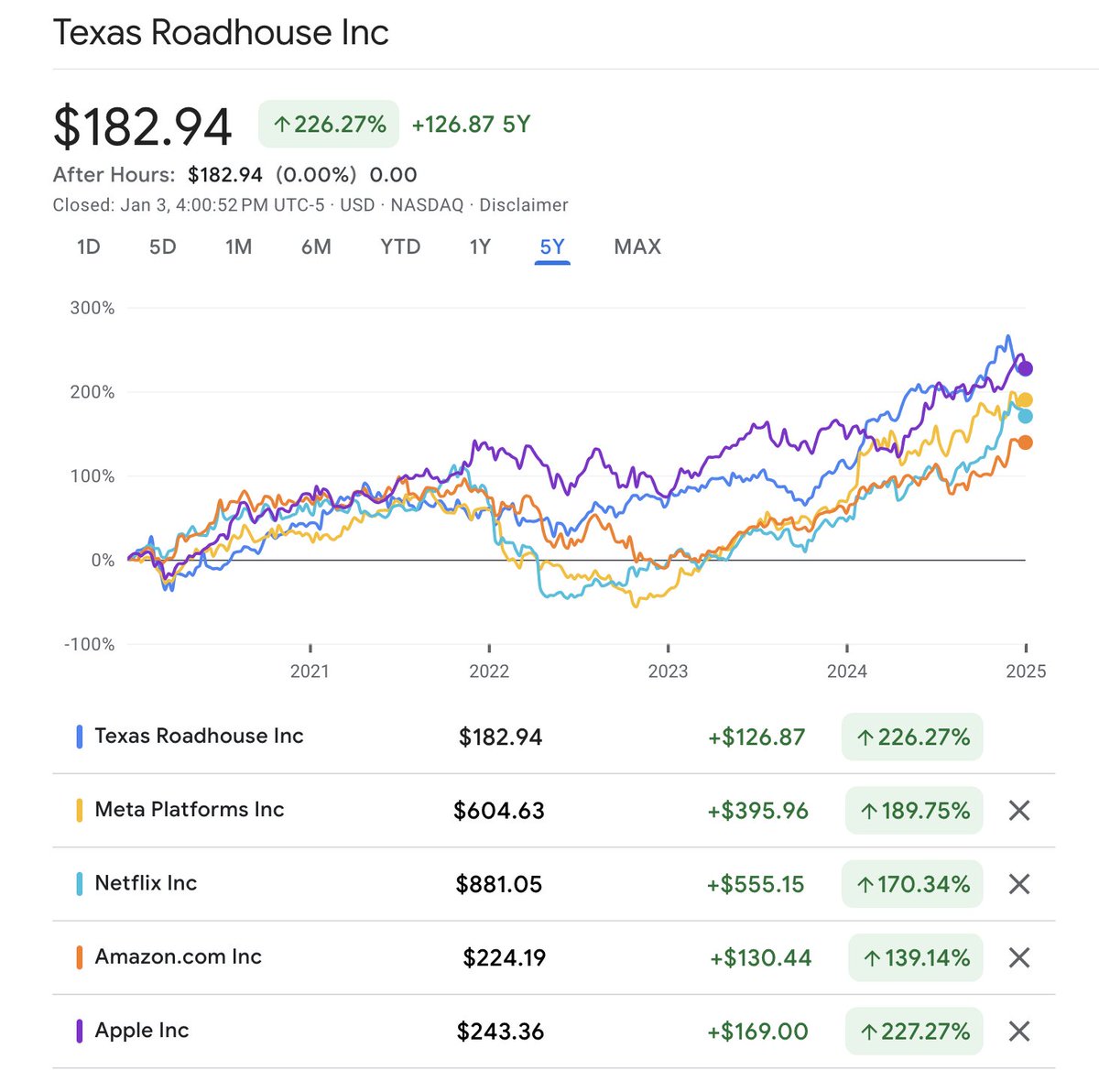
Task: Select the 1D time range tab
Action: (88, 246)
